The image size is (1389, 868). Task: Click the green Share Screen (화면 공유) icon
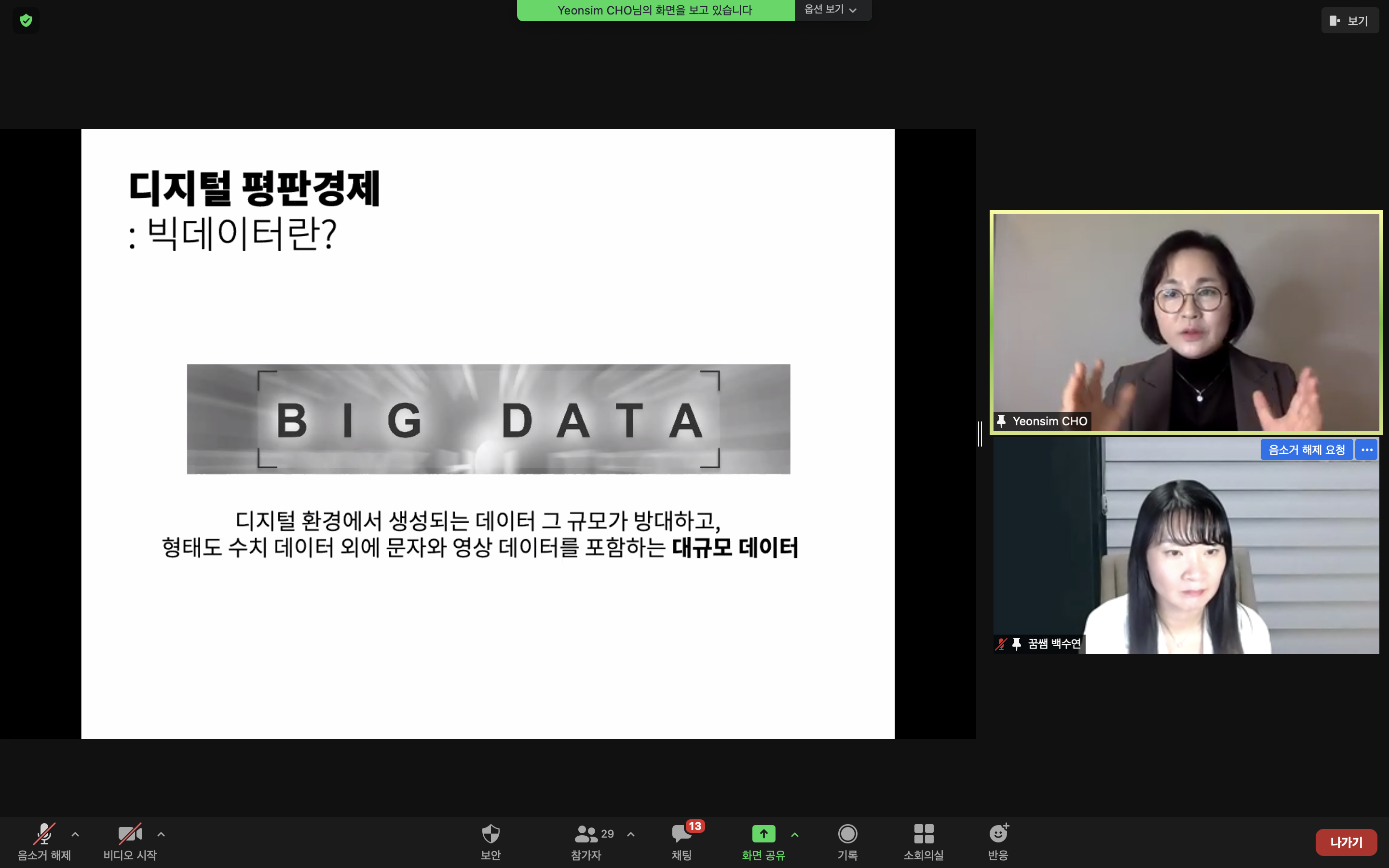click(763, 834)
